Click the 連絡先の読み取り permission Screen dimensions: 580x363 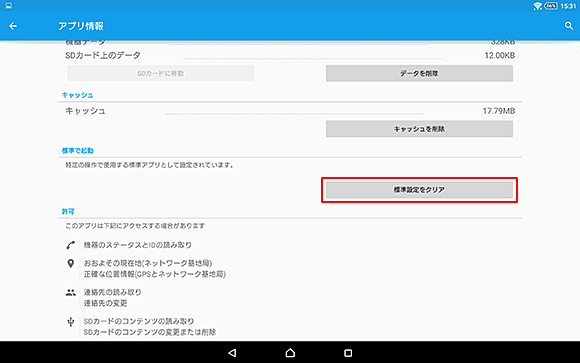coord(112,292)
